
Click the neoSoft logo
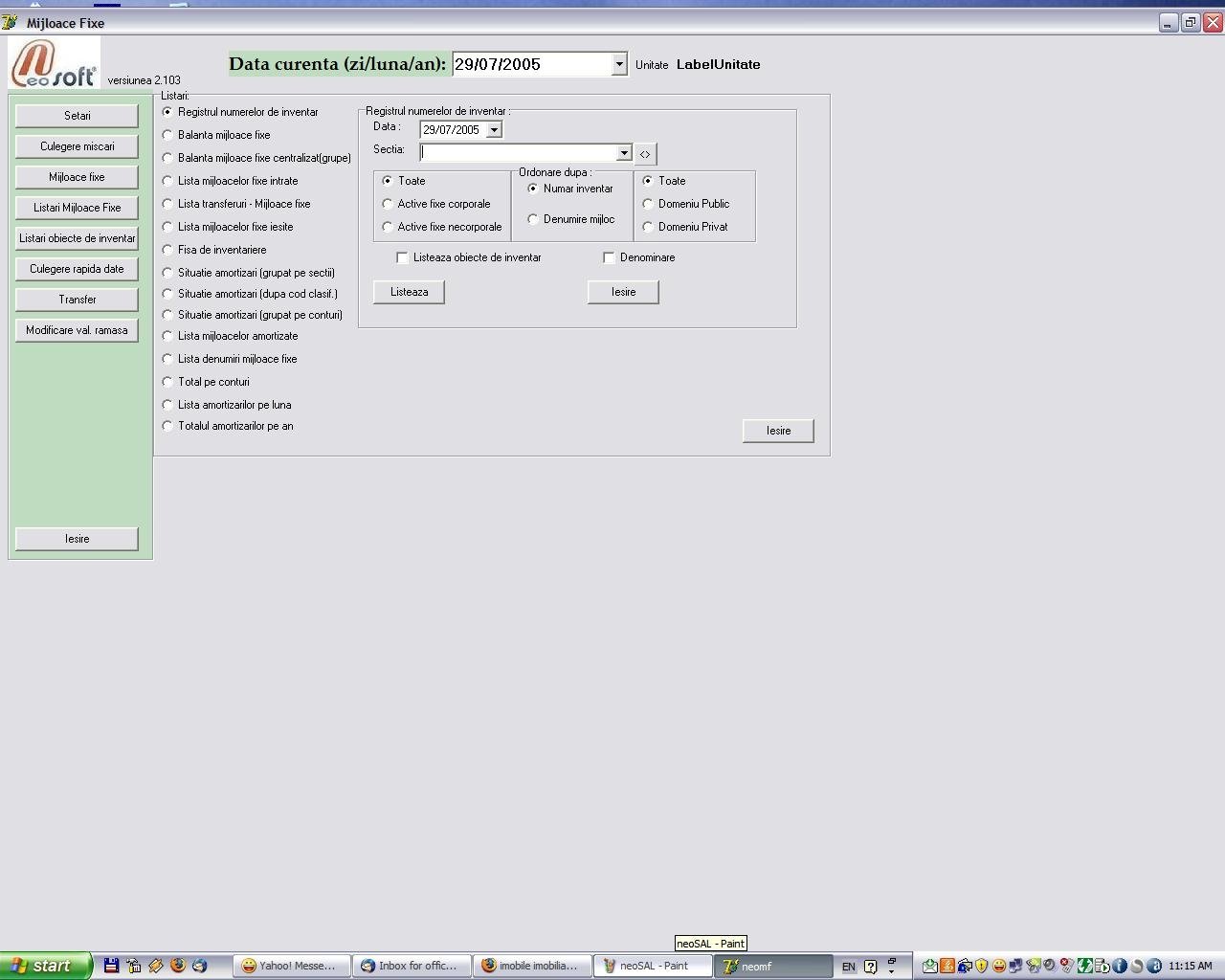54,62
